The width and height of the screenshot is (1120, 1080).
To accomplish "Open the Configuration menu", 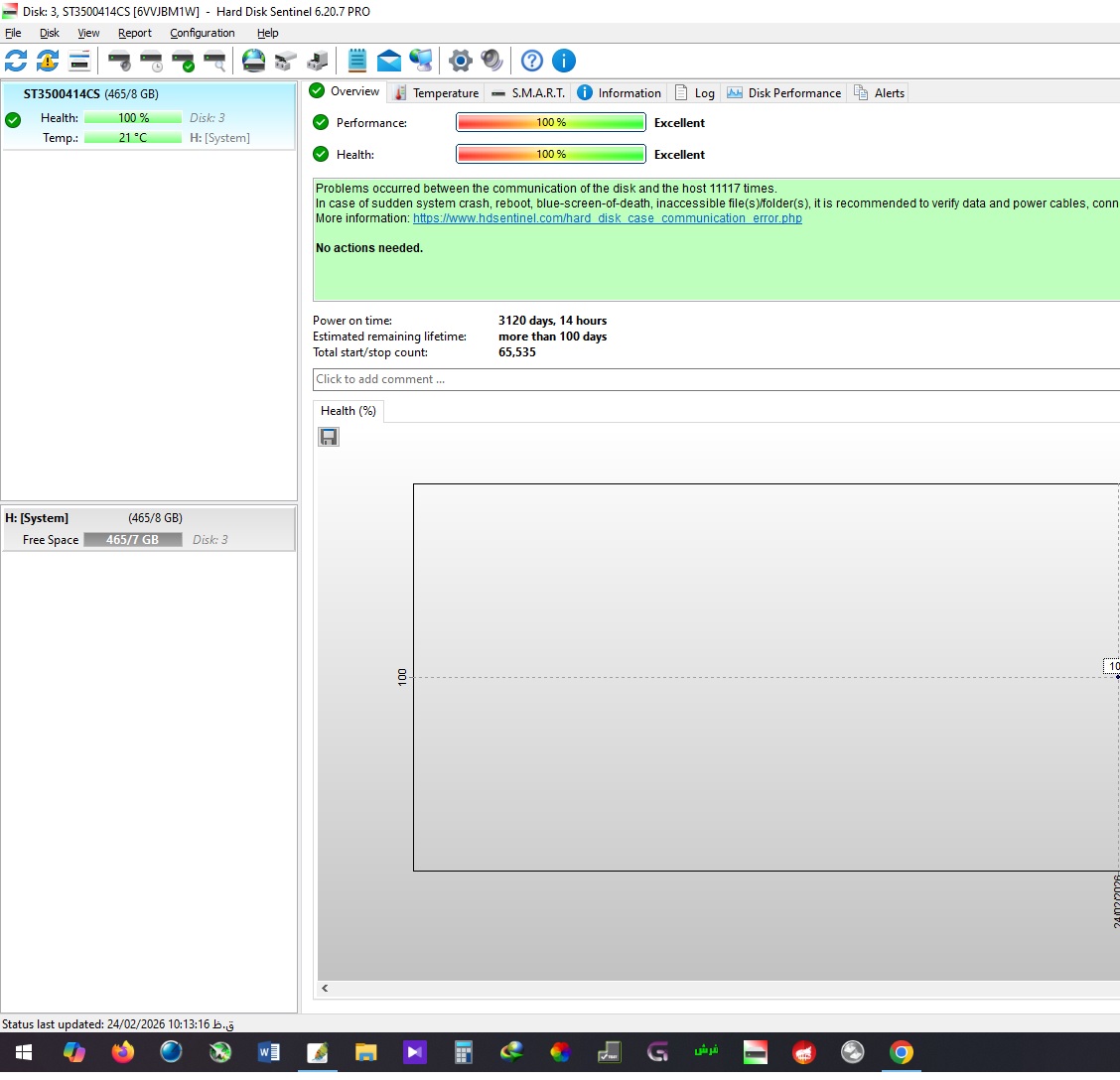I will coord(203,33).
